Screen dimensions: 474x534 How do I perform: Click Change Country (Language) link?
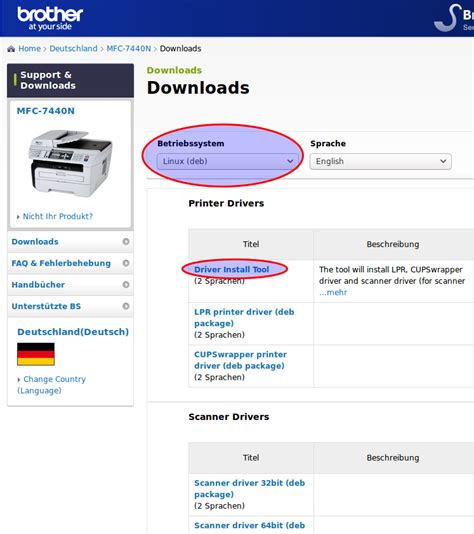coord(51,385)
